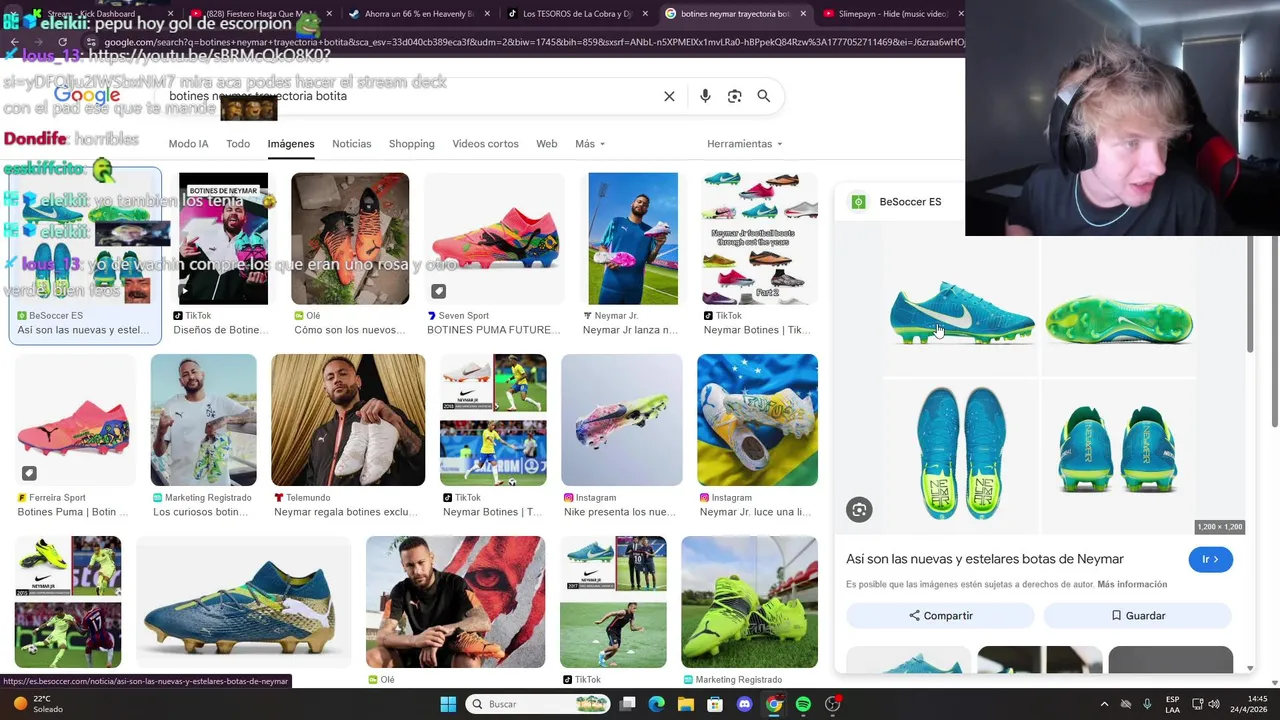Screen dimensions: 1280x720
Task: Click the Google logo
Action: point(87,96)
